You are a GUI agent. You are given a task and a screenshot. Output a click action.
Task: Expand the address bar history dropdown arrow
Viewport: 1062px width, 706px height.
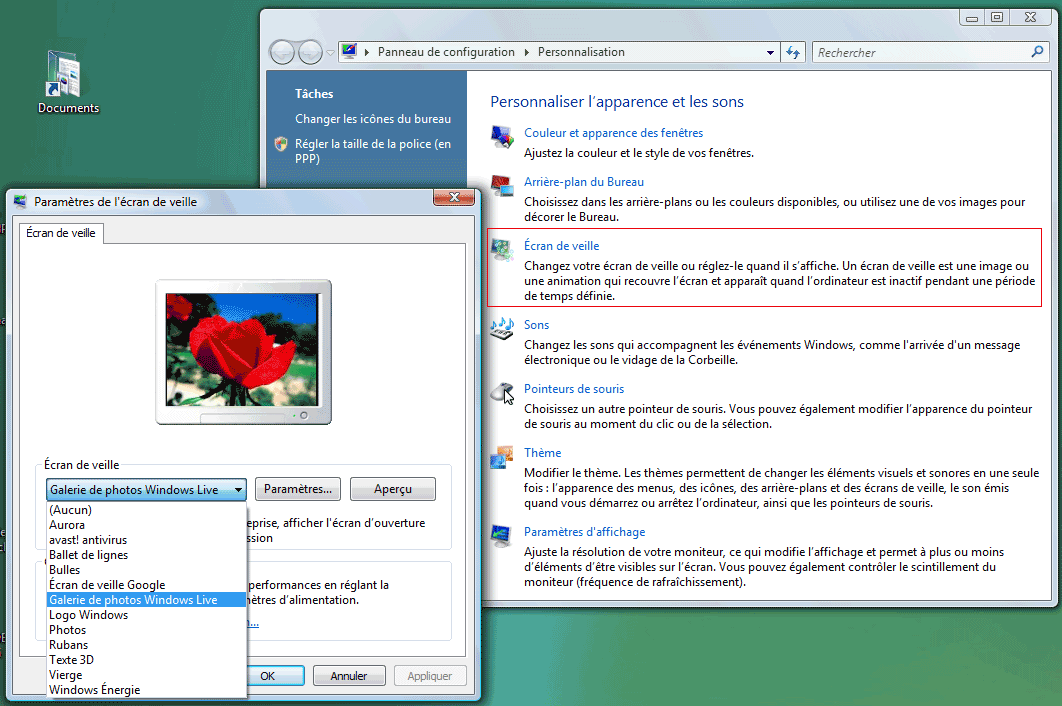click(x=770, y=52)
